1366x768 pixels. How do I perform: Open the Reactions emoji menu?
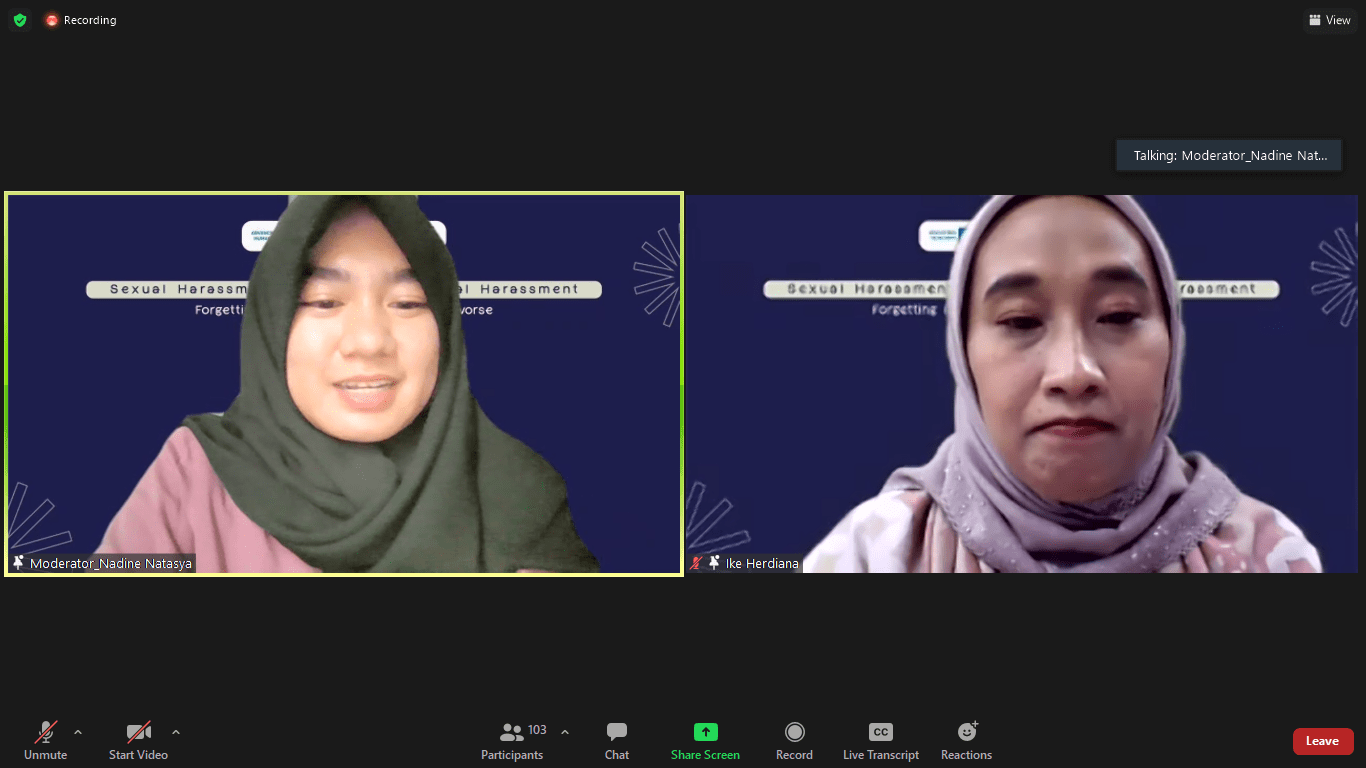(x=966, y=741)
